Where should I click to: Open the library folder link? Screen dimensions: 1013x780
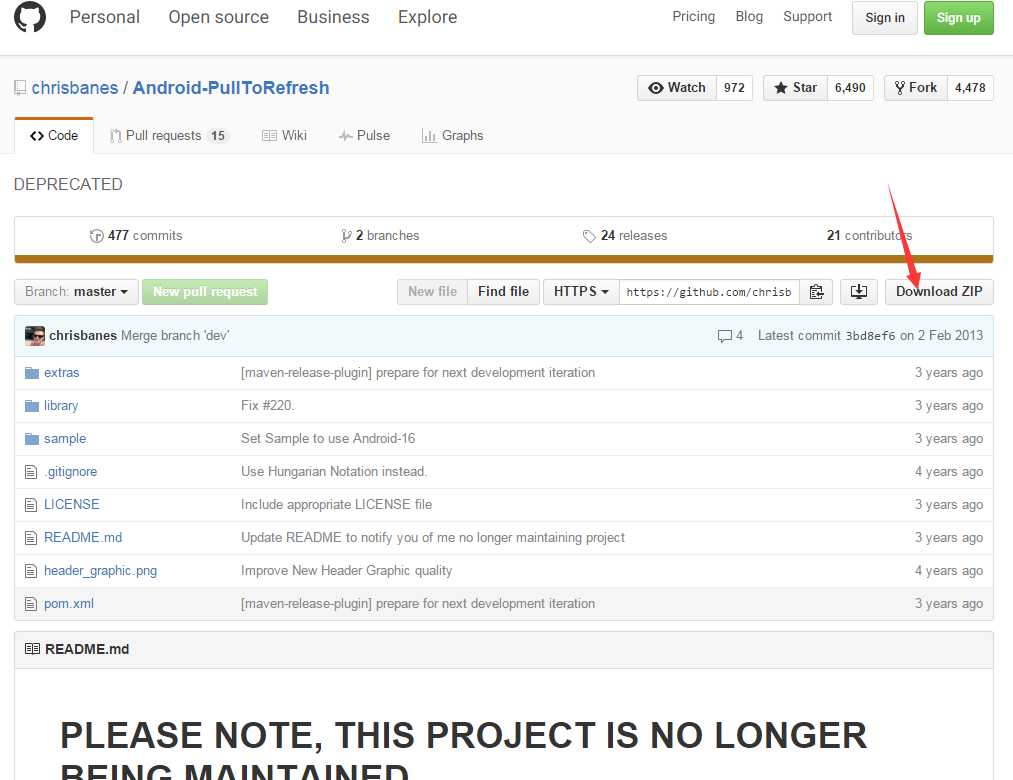(x=61, y=406)
